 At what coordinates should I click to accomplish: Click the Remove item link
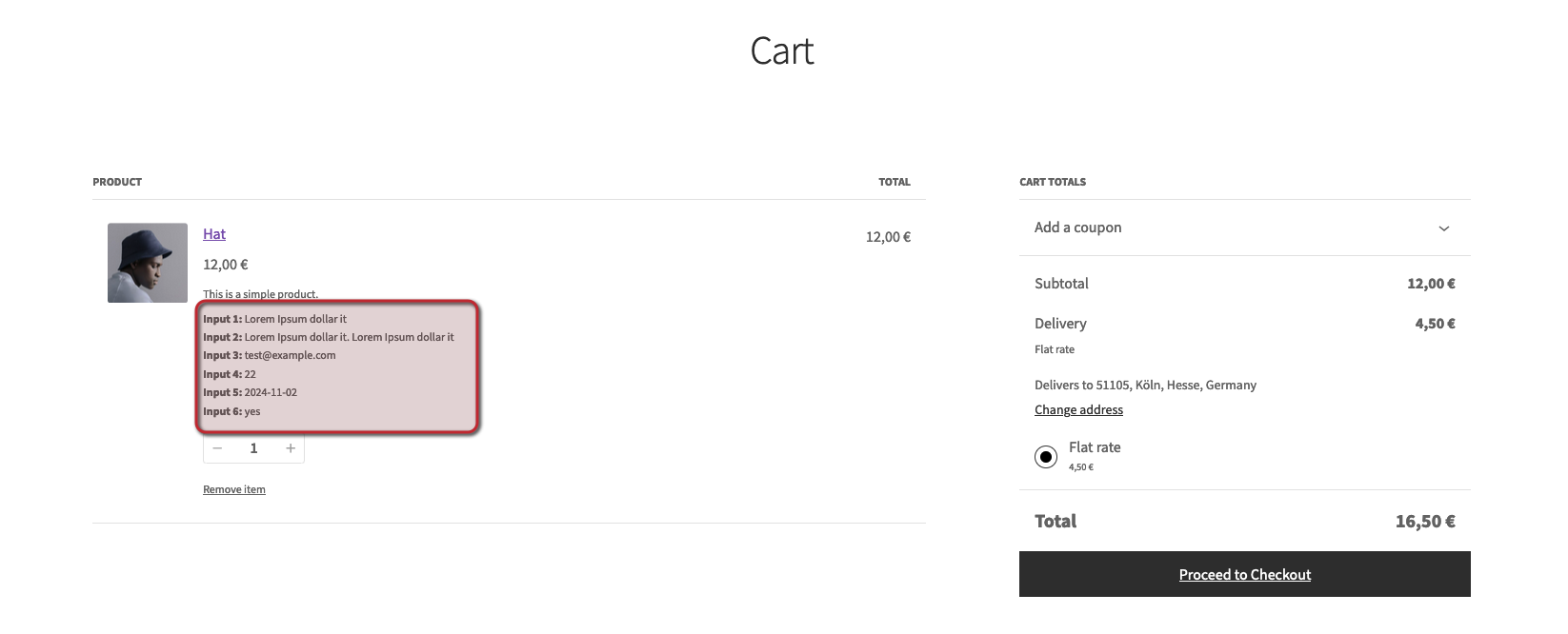234,489
